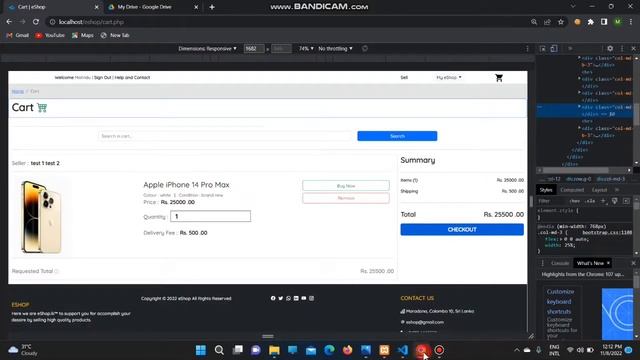This screenshot has height=360, width=640.
Task: Open Visual Studio Code from the taskbar
Action: click(x=402, y=350)
